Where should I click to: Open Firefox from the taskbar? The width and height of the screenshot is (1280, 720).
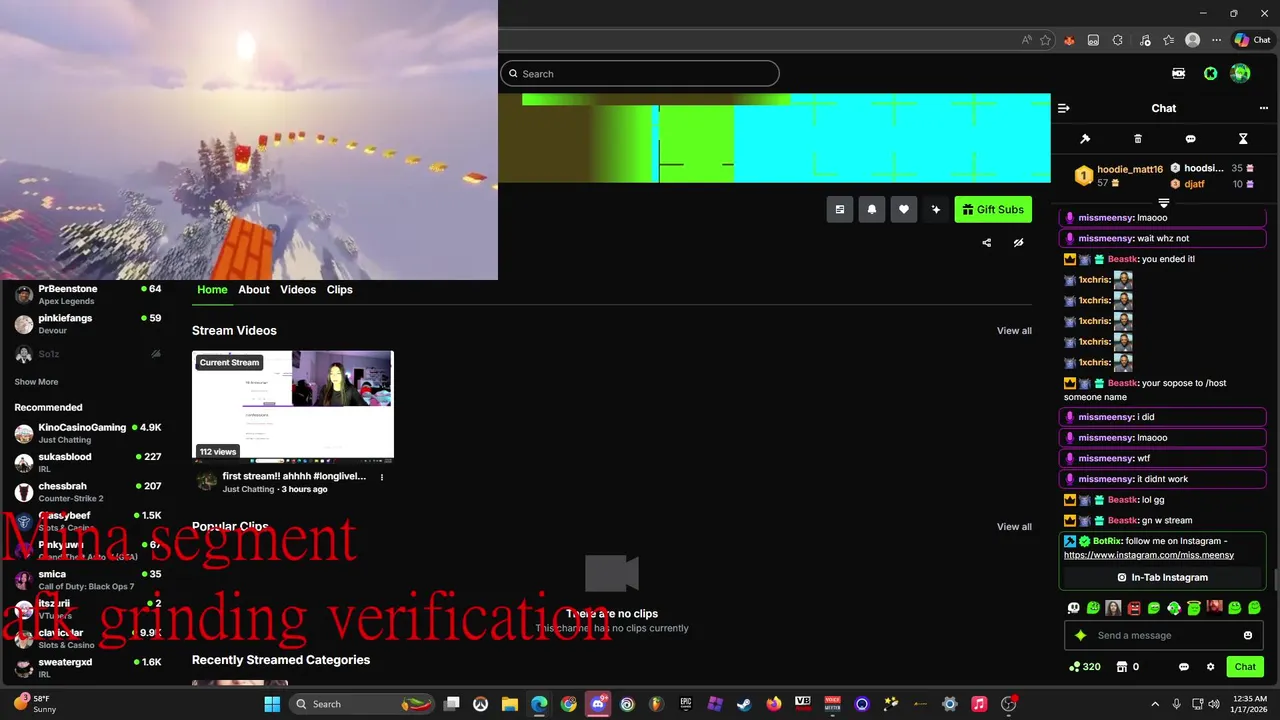pyautogui.click(x=773, y=704)
